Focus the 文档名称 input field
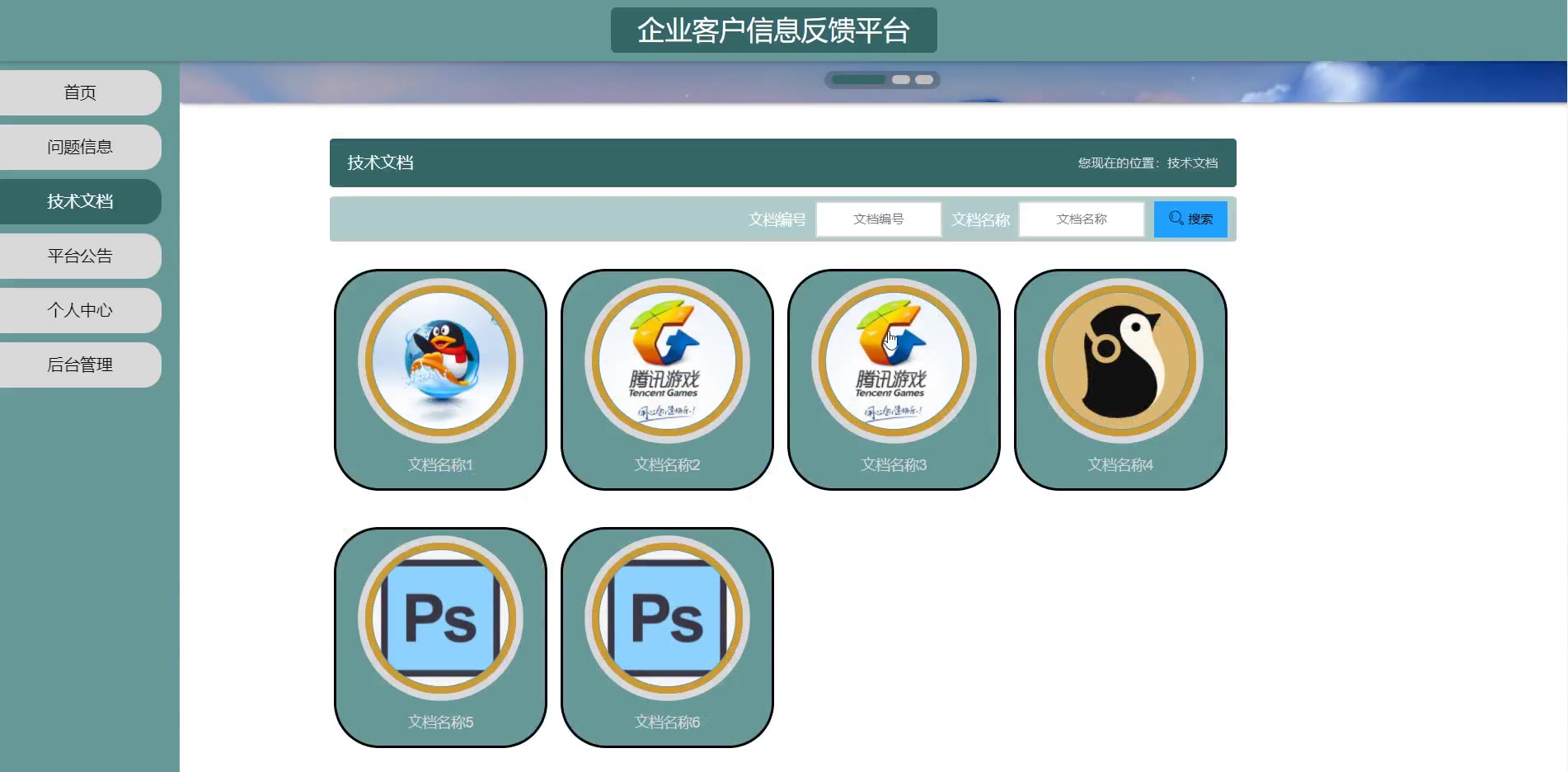 click(x=1082, y=219)
